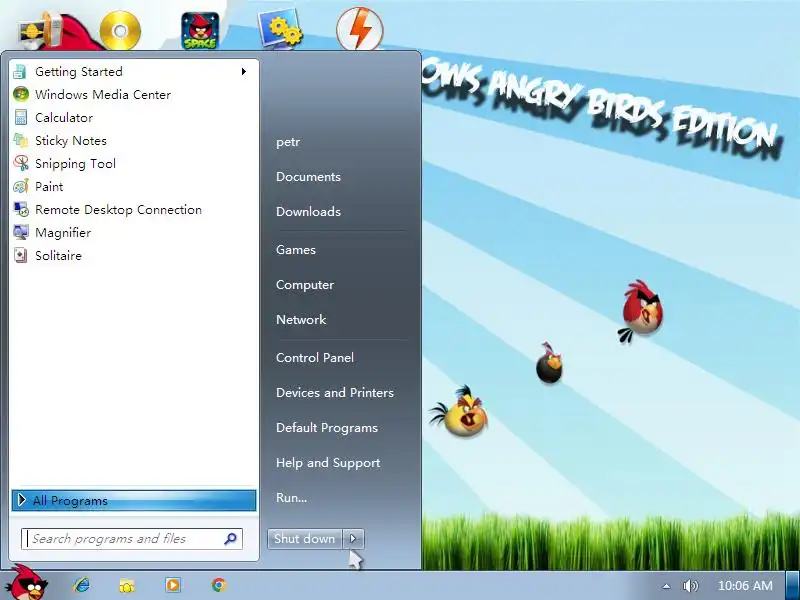
Task: Click the Angry Birds Start button
Action: click(x=27, y=583)
